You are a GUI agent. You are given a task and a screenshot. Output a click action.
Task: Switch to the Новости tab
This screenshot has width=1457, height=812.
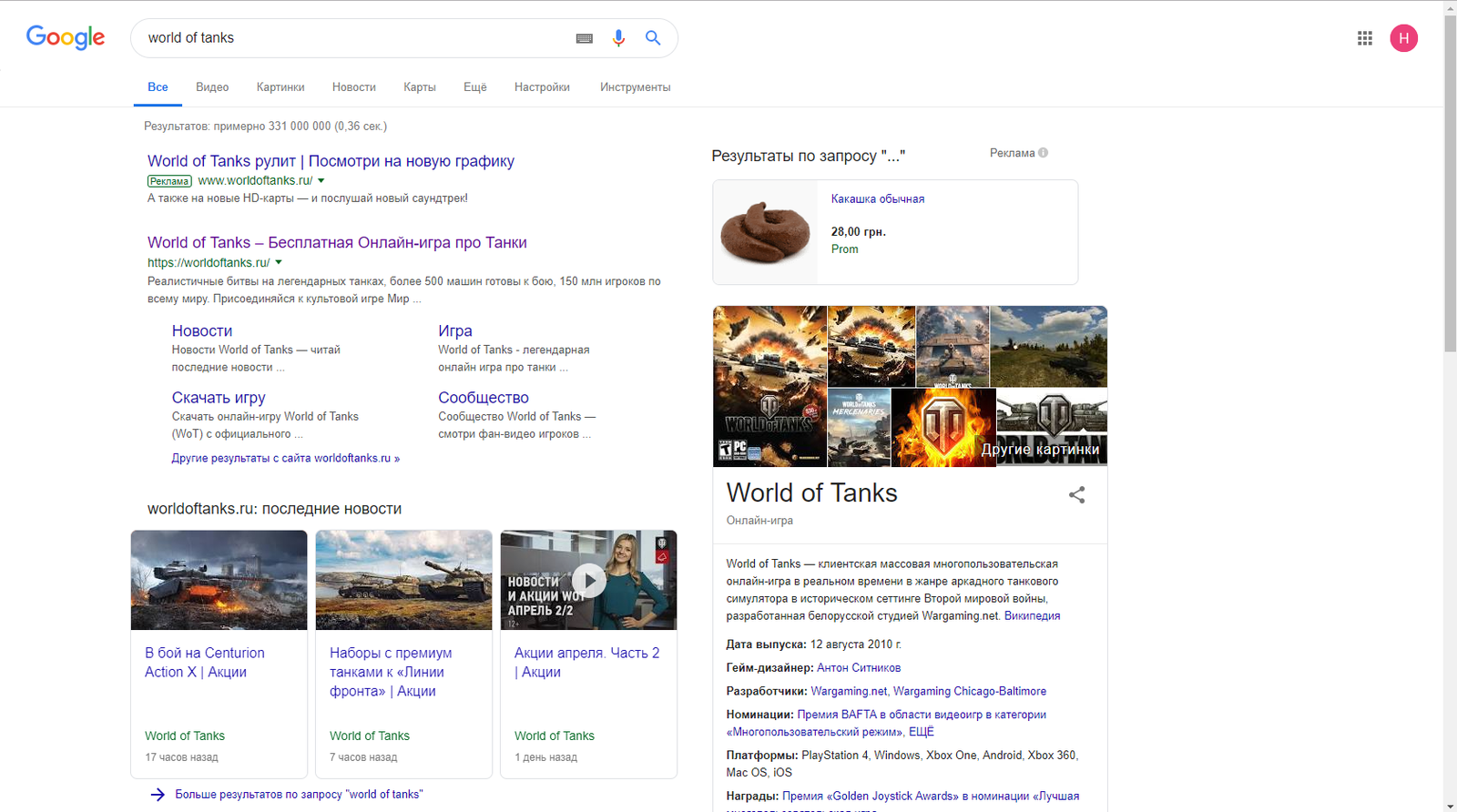354,87
